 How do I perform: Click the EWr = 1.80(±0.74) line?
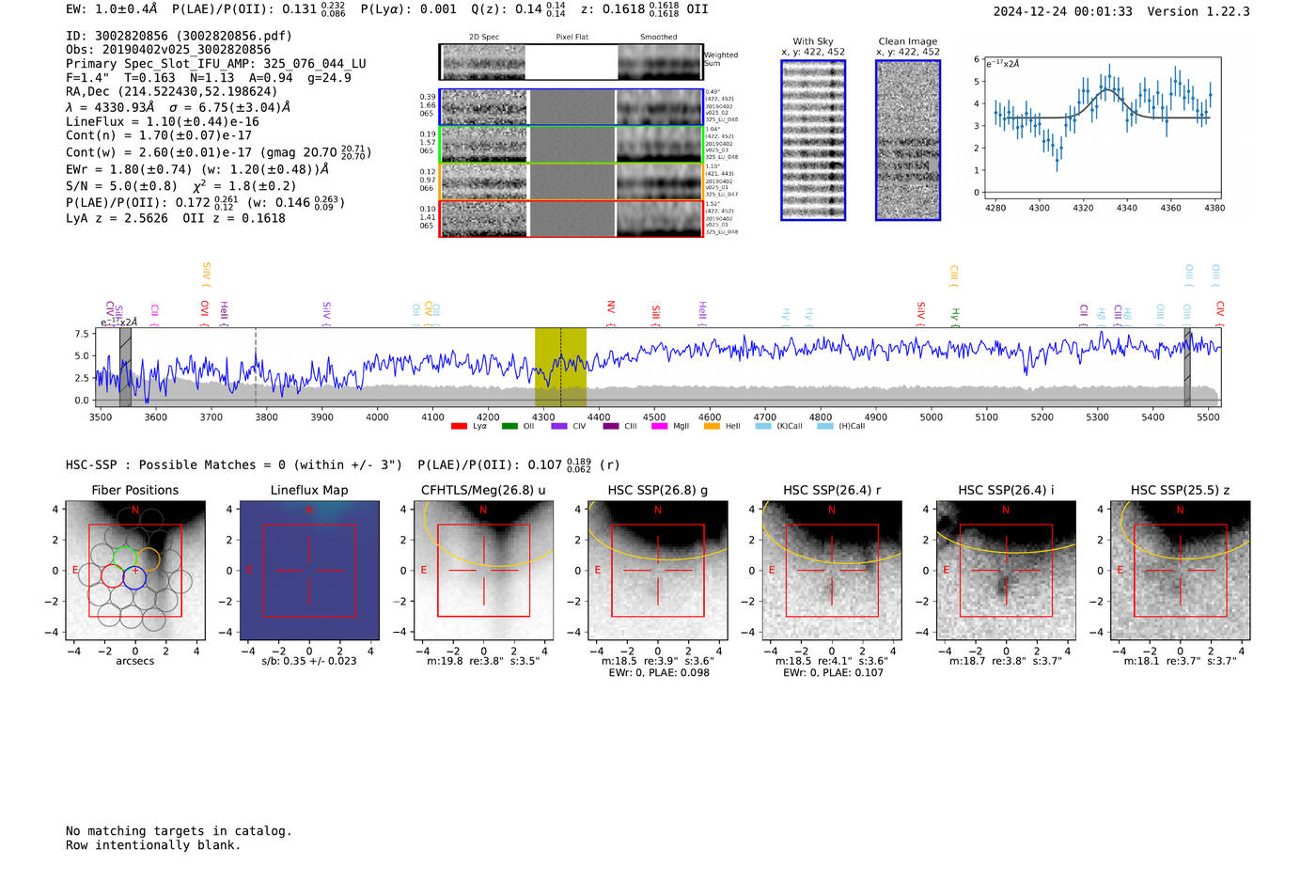click(x=197, y=169)
